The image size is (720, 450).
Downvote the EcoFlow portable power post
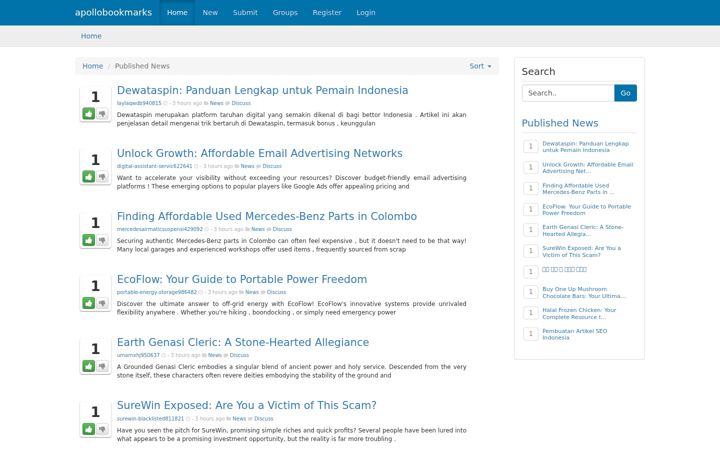102,303
